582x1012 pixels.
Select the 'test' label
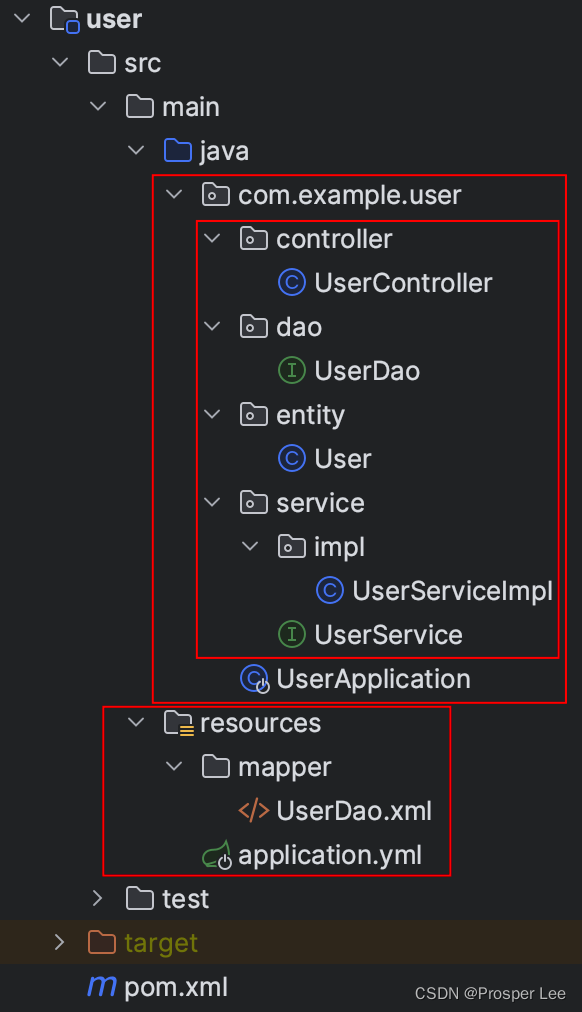click(185, 899)
